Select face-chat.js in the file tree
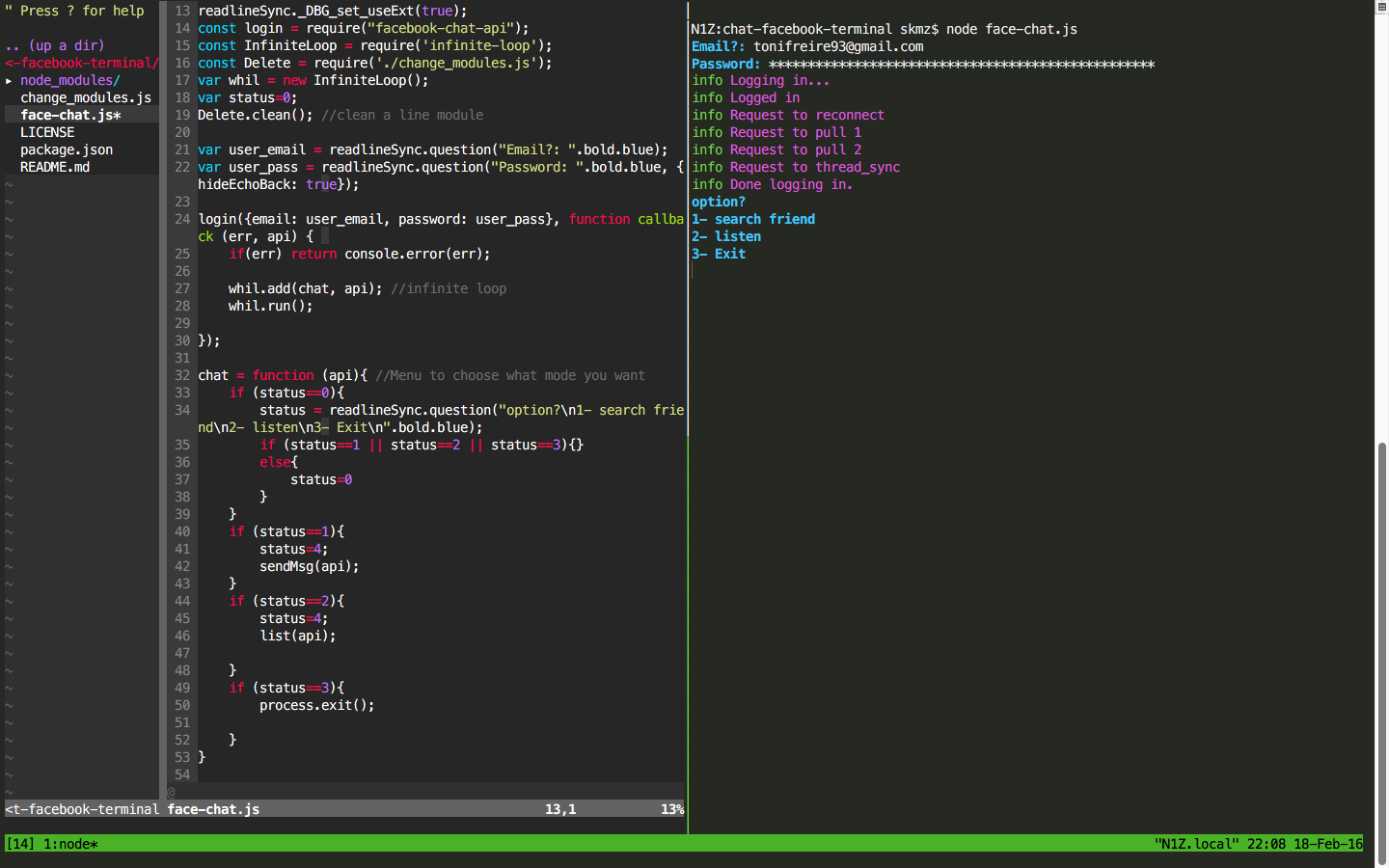The height and width of the screenshot is (868, 1389). [70, 115]
